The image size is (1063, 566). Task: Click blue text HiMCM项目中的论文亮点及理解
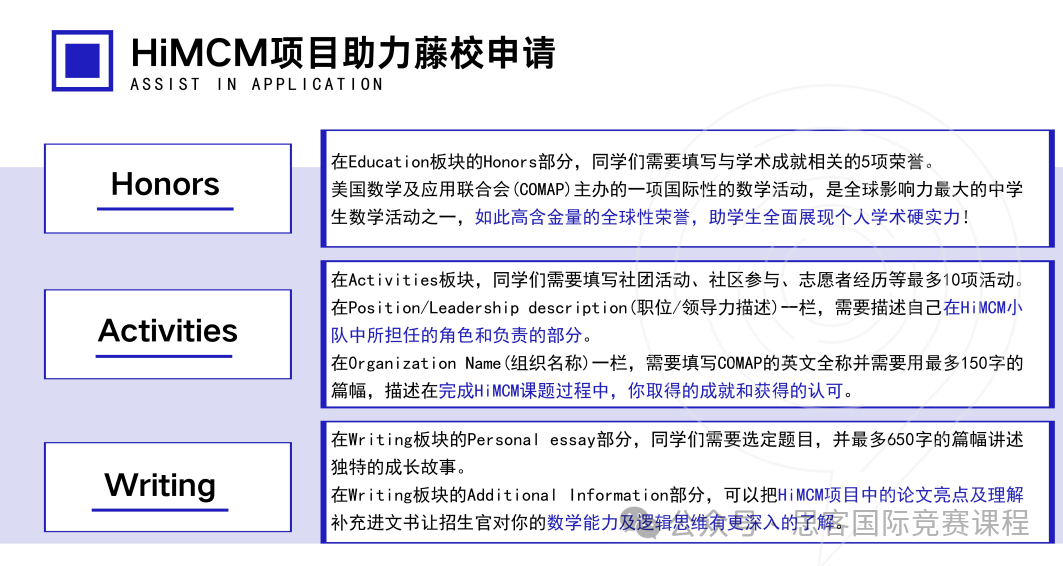(900, 496)
